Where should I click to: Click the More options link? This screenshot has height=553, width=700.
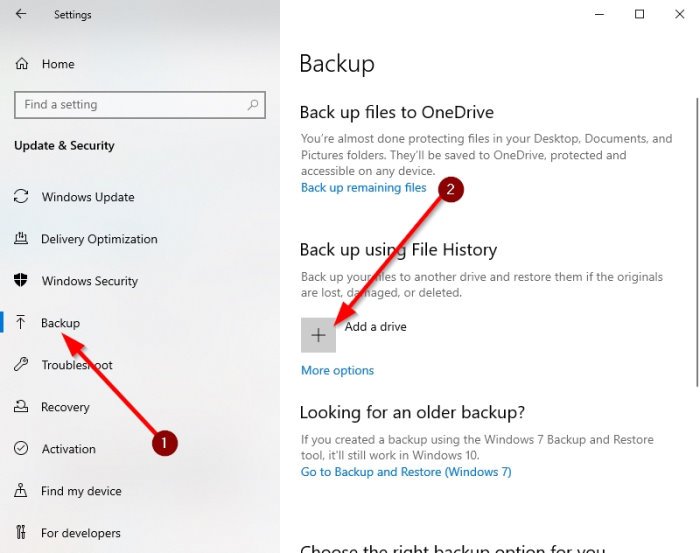tap(338, 370)
